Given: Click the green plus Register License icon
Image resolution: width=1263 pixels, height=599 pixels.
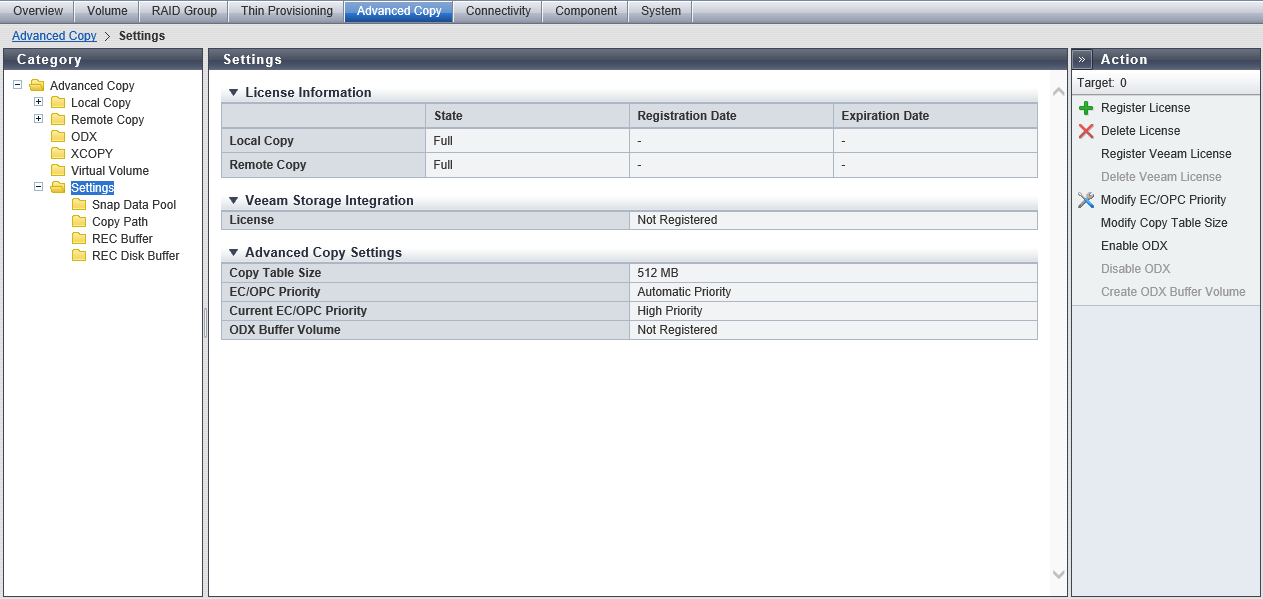Looking at the screenshot, I should coord(1086,108).
